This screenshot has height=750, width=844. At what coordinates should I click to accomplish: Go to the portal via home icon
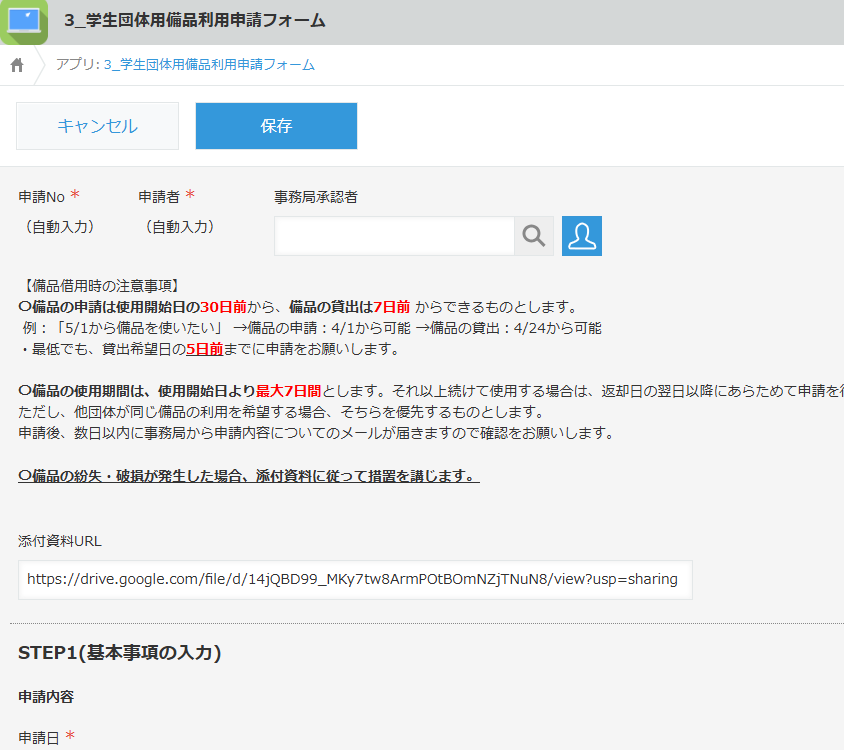(x=17, y=65)
